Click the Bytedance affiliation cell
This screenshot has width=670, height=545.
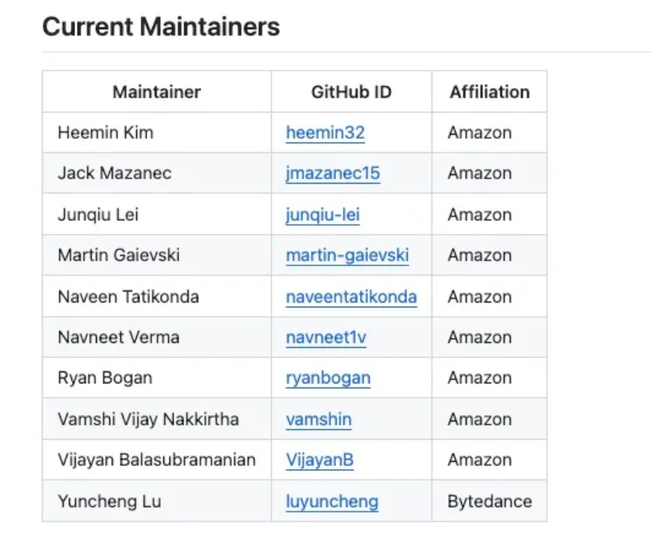489,501
